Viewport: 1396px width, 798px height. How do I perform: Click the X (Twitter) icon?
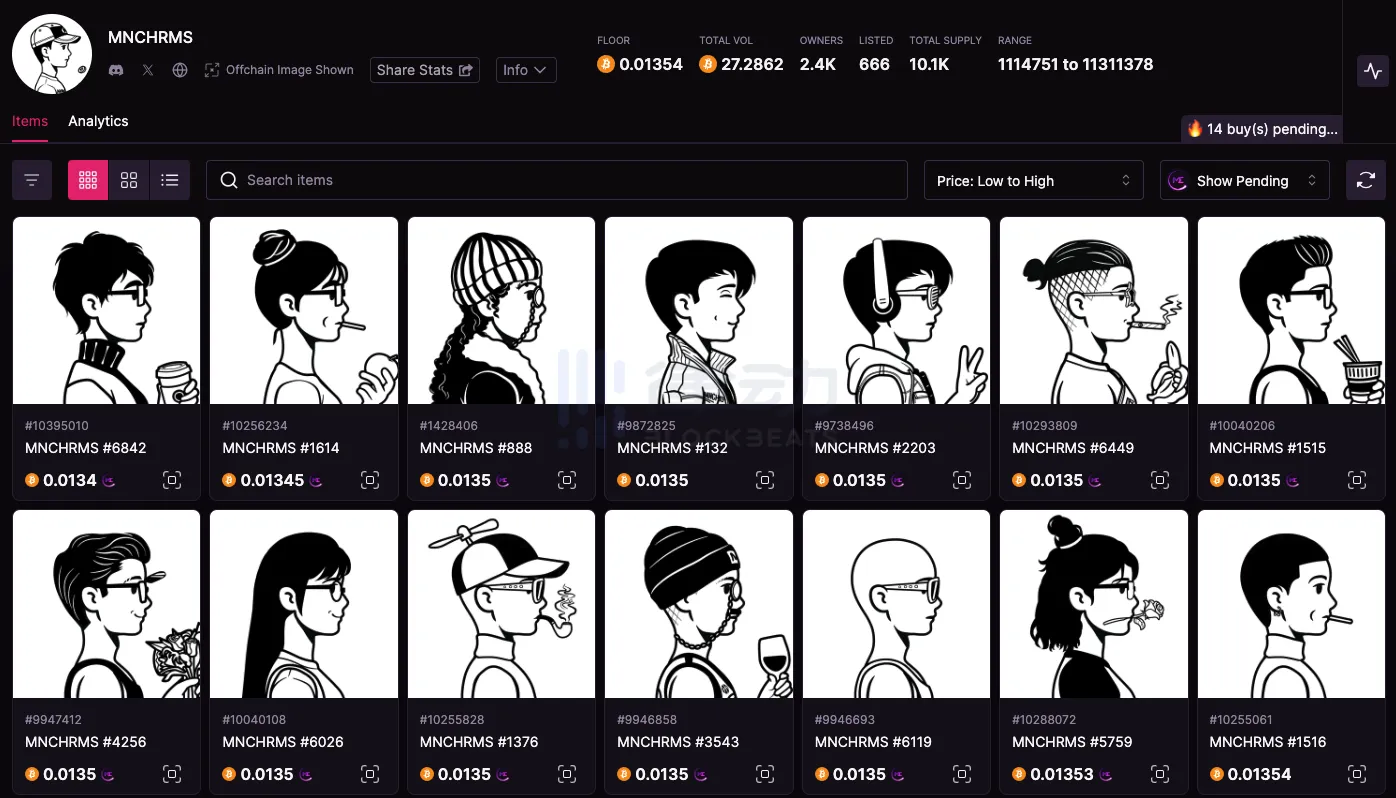(148, 70)
